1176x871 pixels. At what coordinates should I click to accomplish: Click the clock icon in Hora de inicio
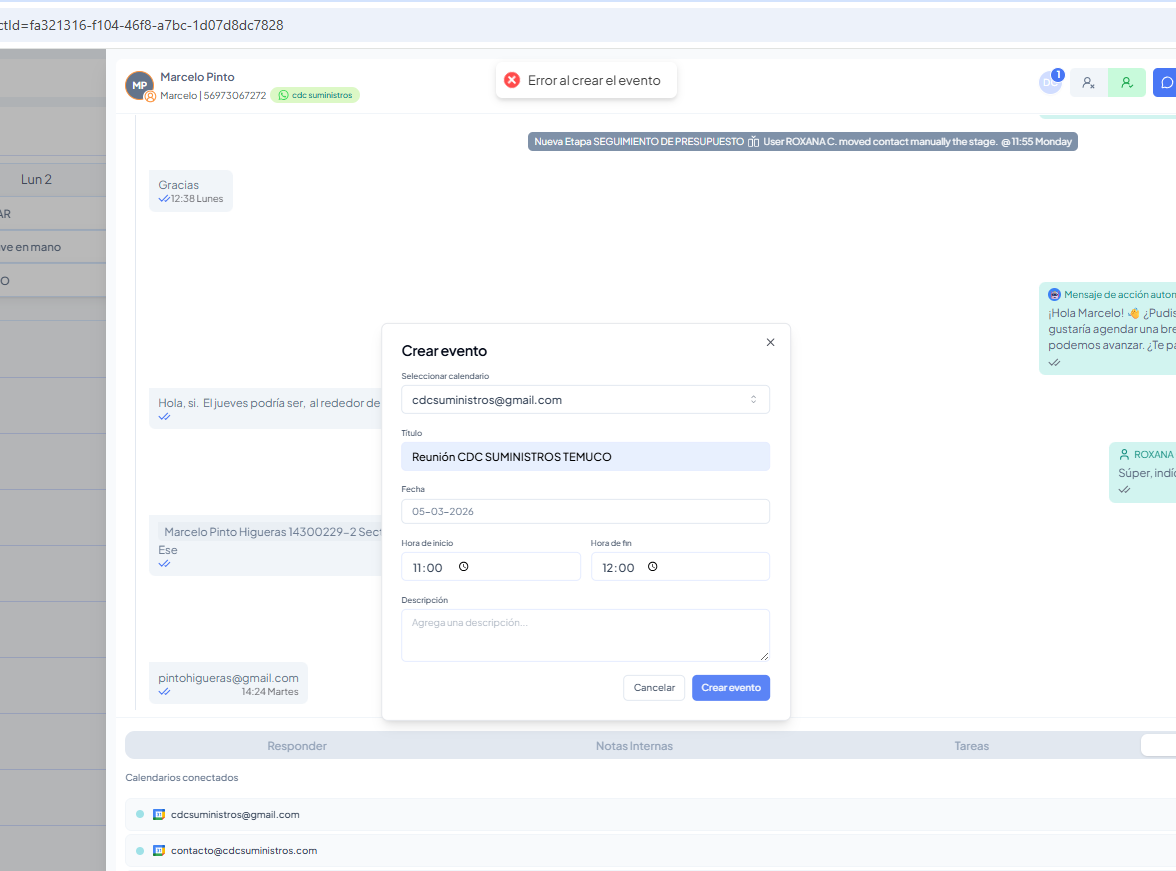coord(463,566)
